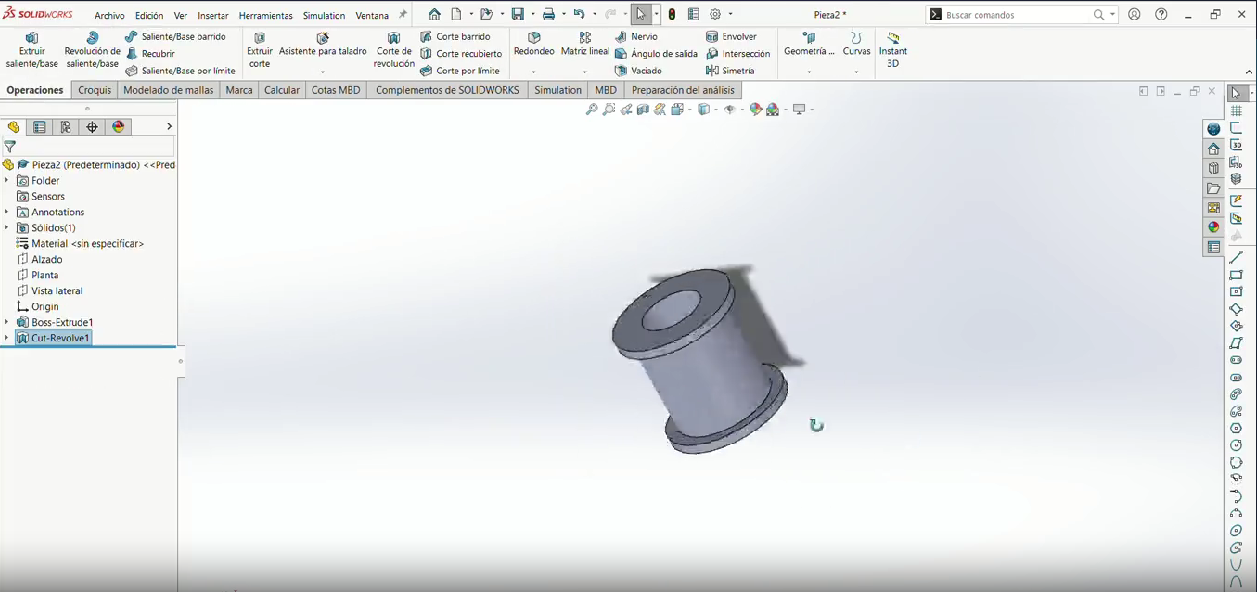Switch to the Calcular tab
This screenshot has width=1257, height=592.
click(282, 90)
